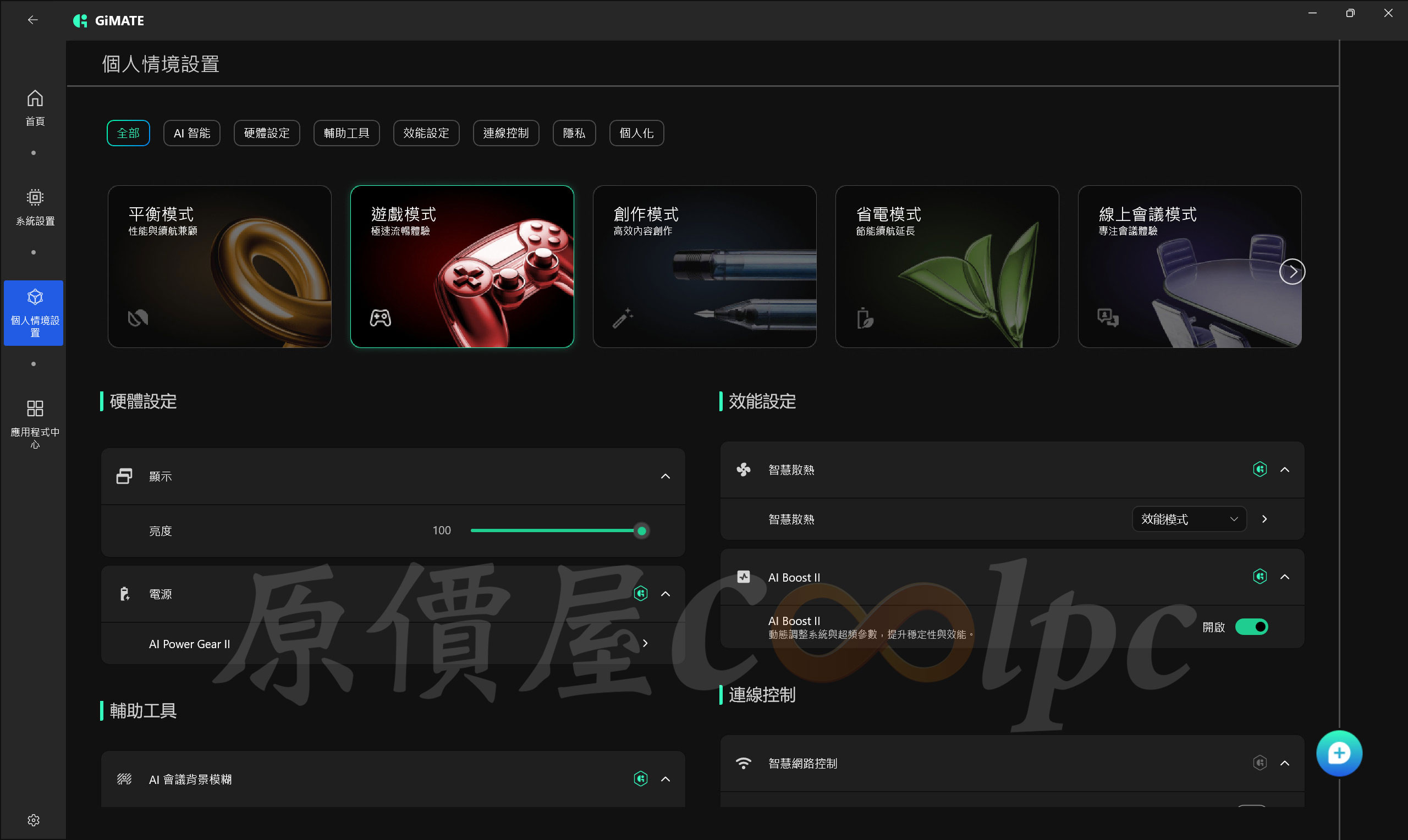Select the 個人化 filter tab

[x=636, y=133]
